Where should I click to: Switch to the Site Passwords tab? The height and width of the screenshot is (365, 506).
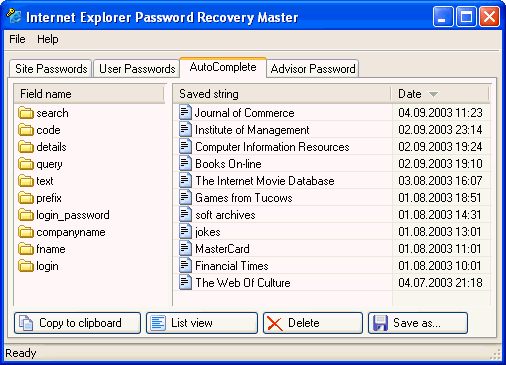(x=51, y=69)
